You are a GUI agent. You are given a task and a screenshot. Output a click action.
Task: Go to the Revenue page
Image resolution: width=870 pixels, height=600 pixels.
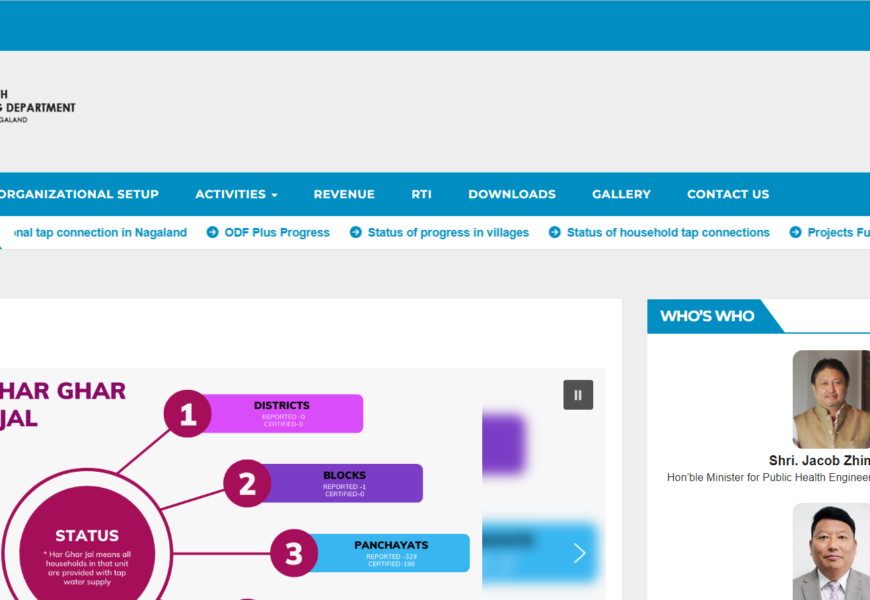coord(344,194)
